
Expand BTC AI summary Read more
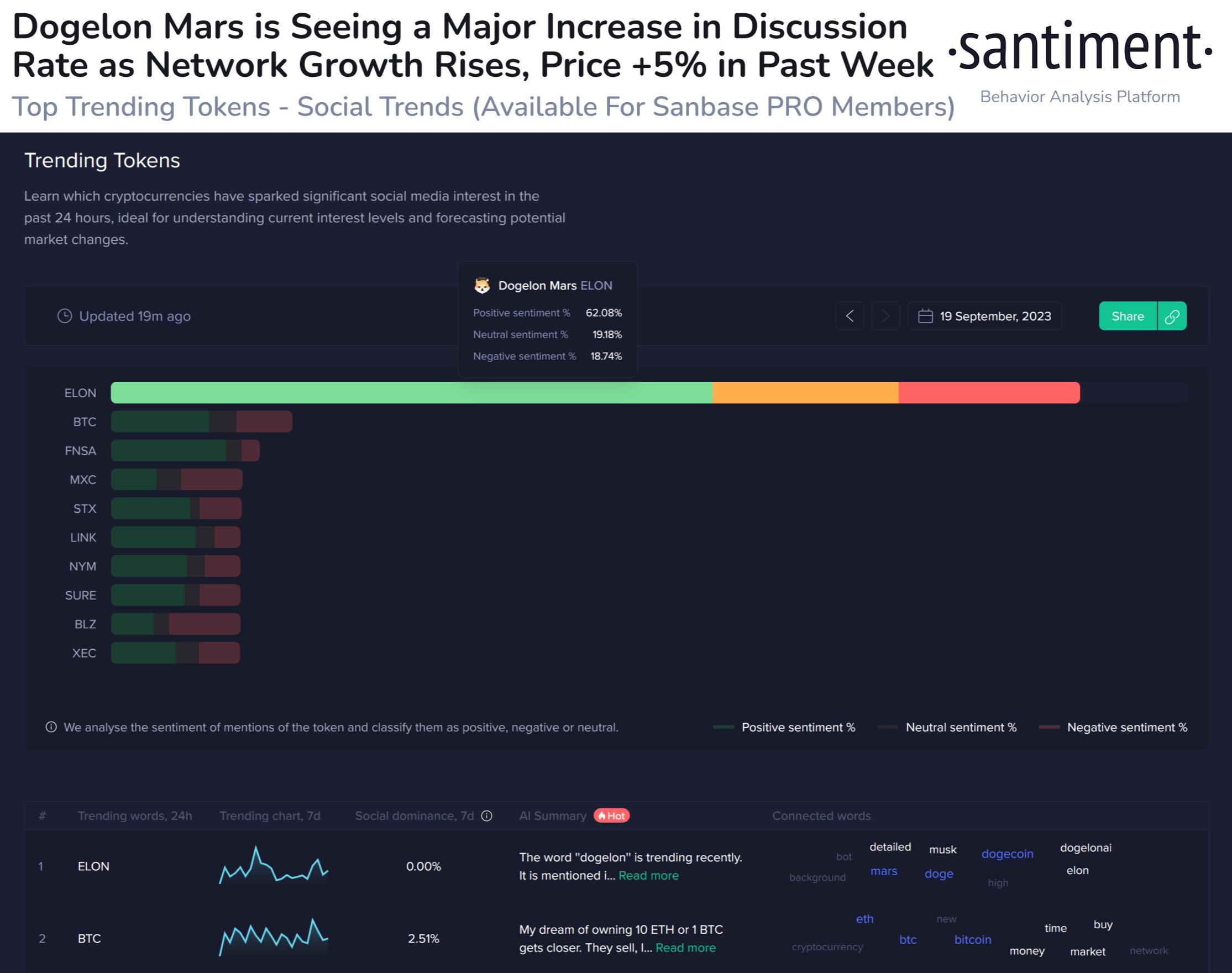(x=685, y=948)
